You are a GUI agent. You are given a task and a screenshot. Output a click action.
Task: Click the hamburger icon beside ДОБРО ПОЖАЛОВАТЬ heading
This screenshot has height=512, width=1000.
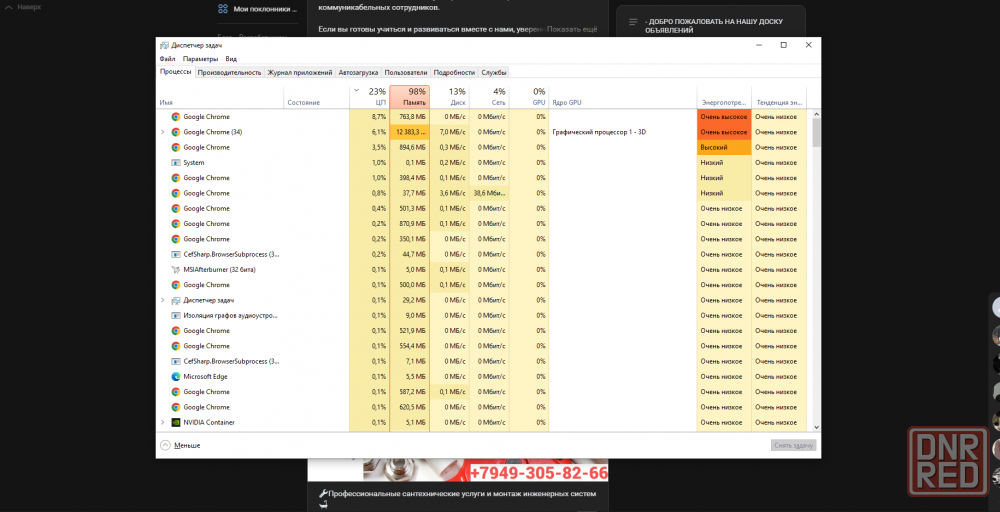(x=633, y=22)
